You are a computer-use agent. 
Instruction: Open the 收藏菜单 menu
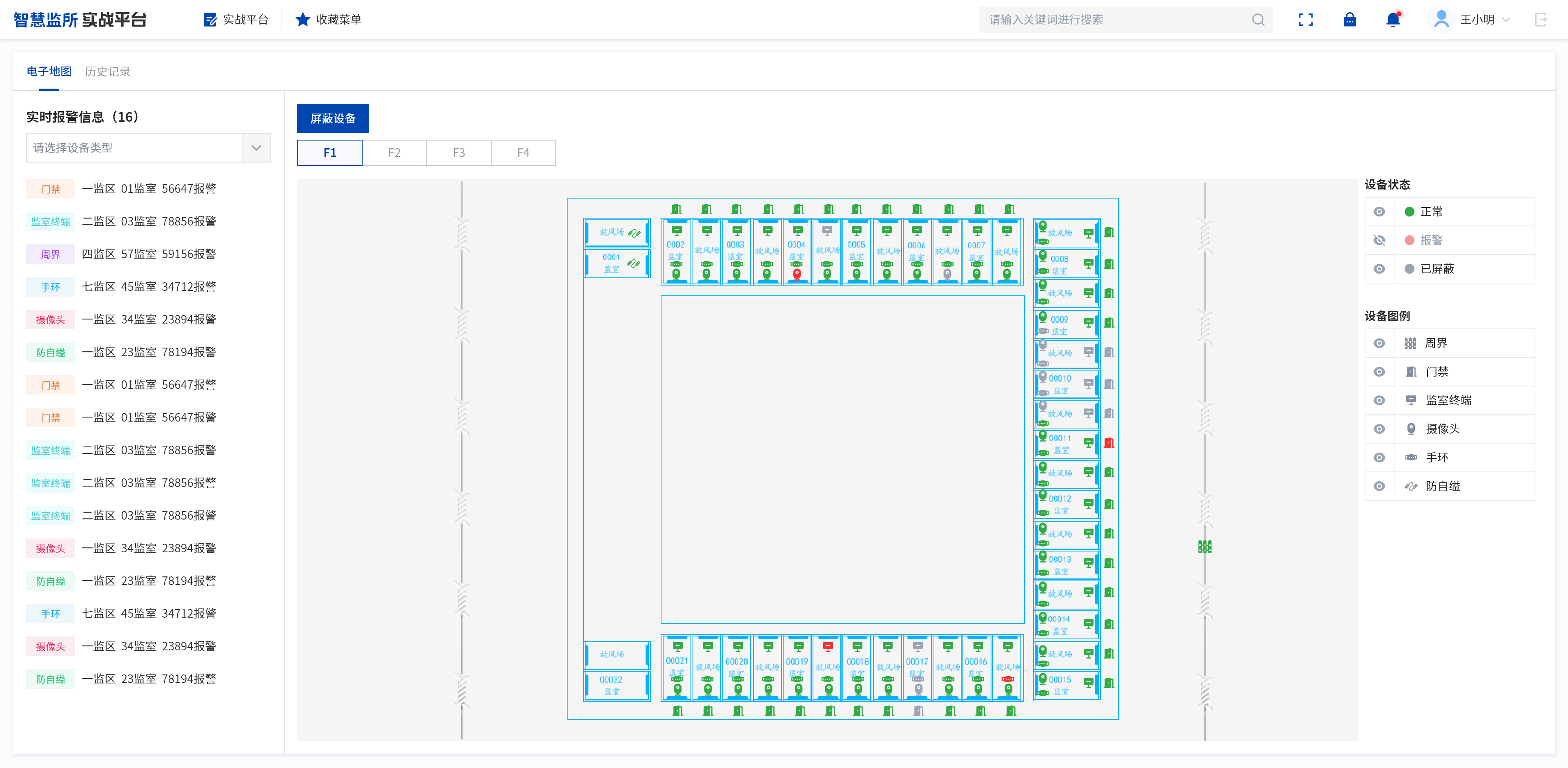click(x=329, y=20)
